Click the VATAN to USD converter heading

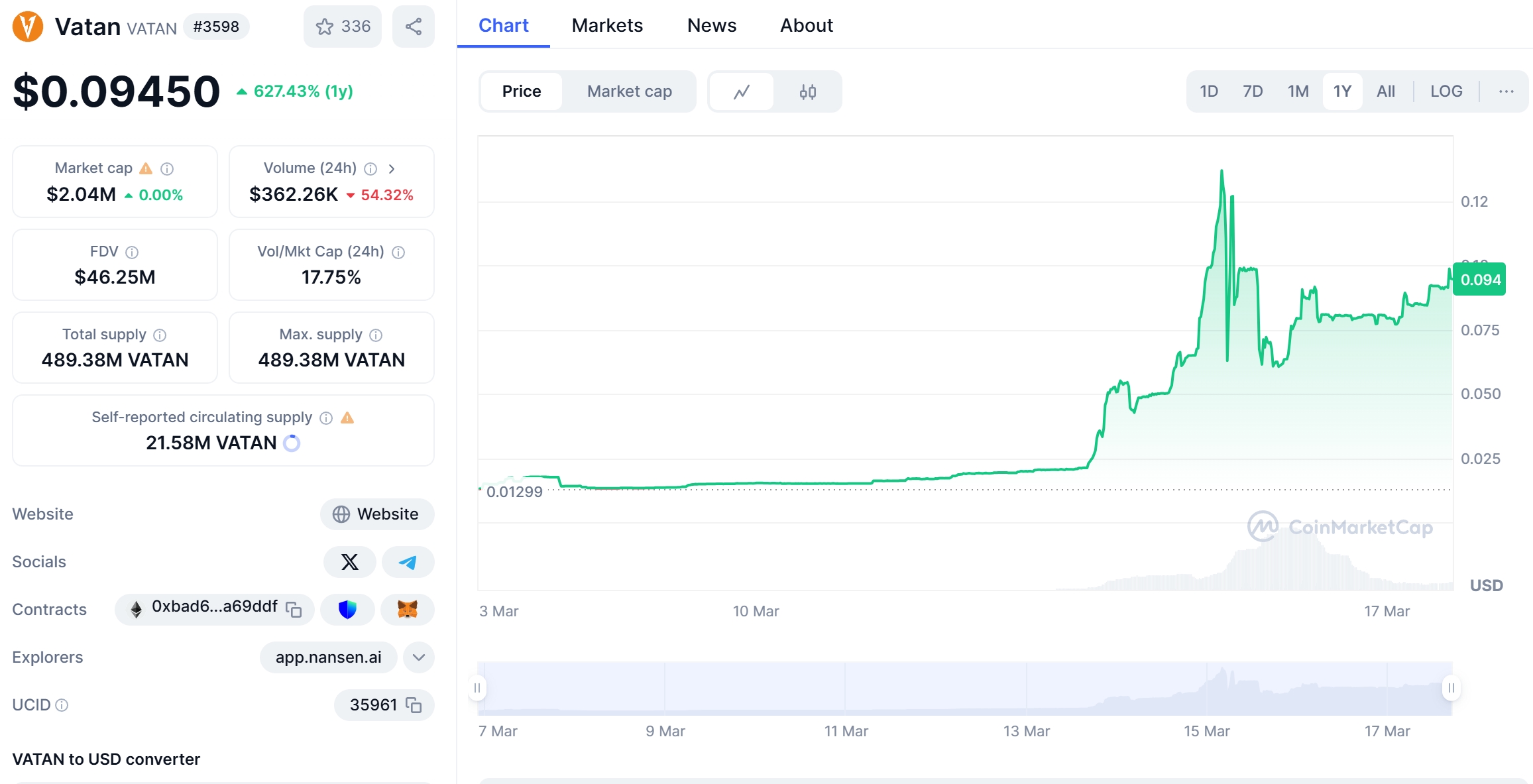(106, 759)
